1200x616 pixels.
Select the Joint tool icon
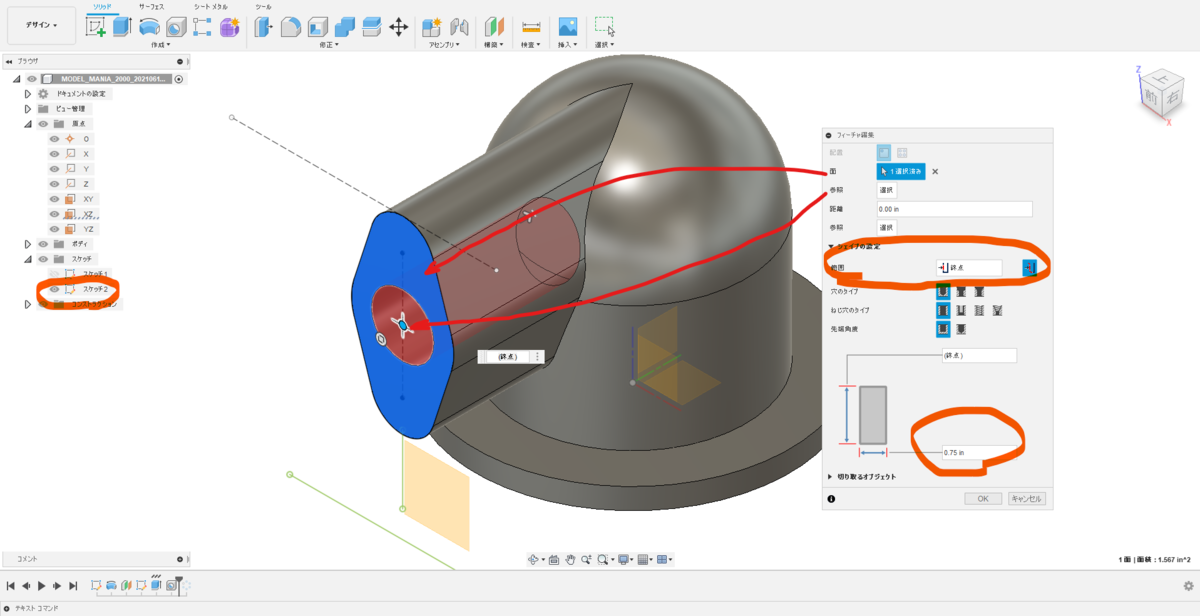(459, 27)
